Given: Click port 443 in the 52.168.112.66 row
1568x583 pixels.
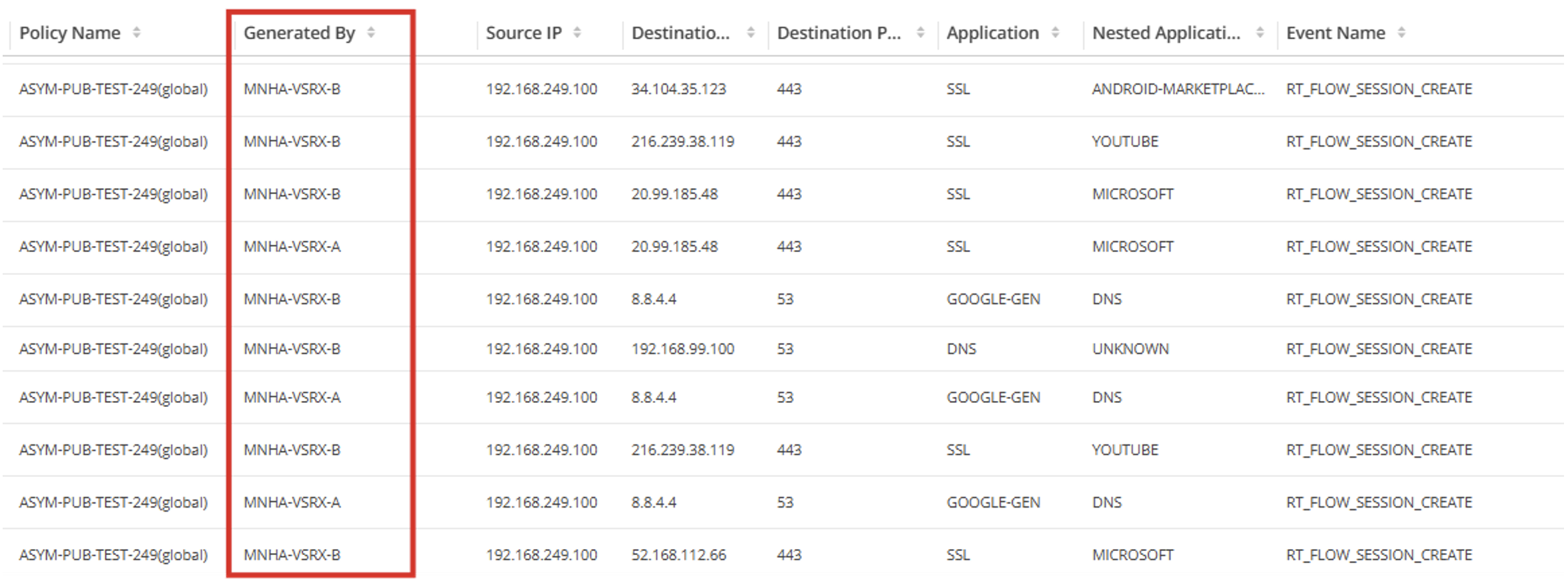Looking at the screenshot, I should coord(789,555).
